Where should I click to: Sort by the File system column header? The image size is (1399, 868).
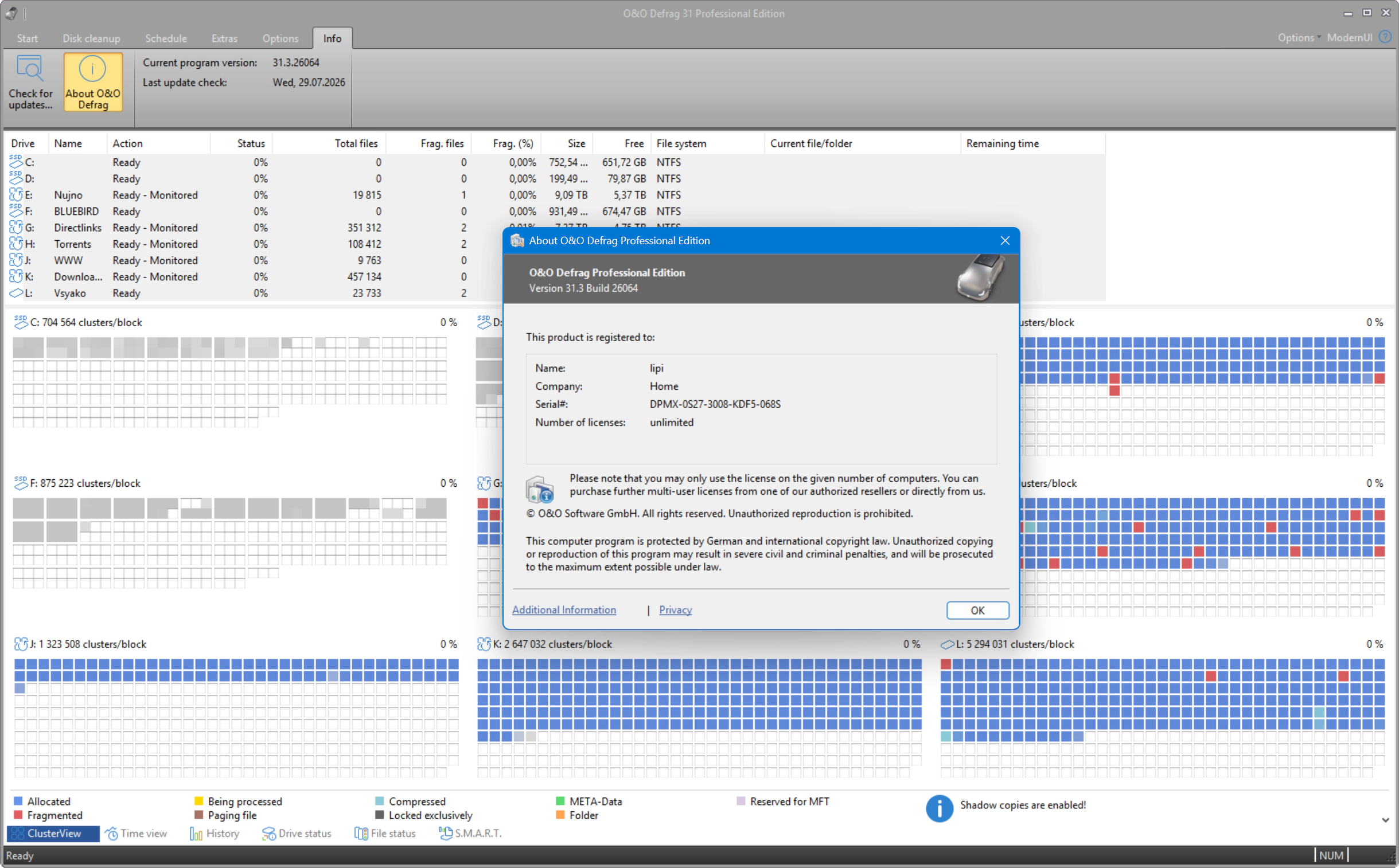click(x=708, y=143)
